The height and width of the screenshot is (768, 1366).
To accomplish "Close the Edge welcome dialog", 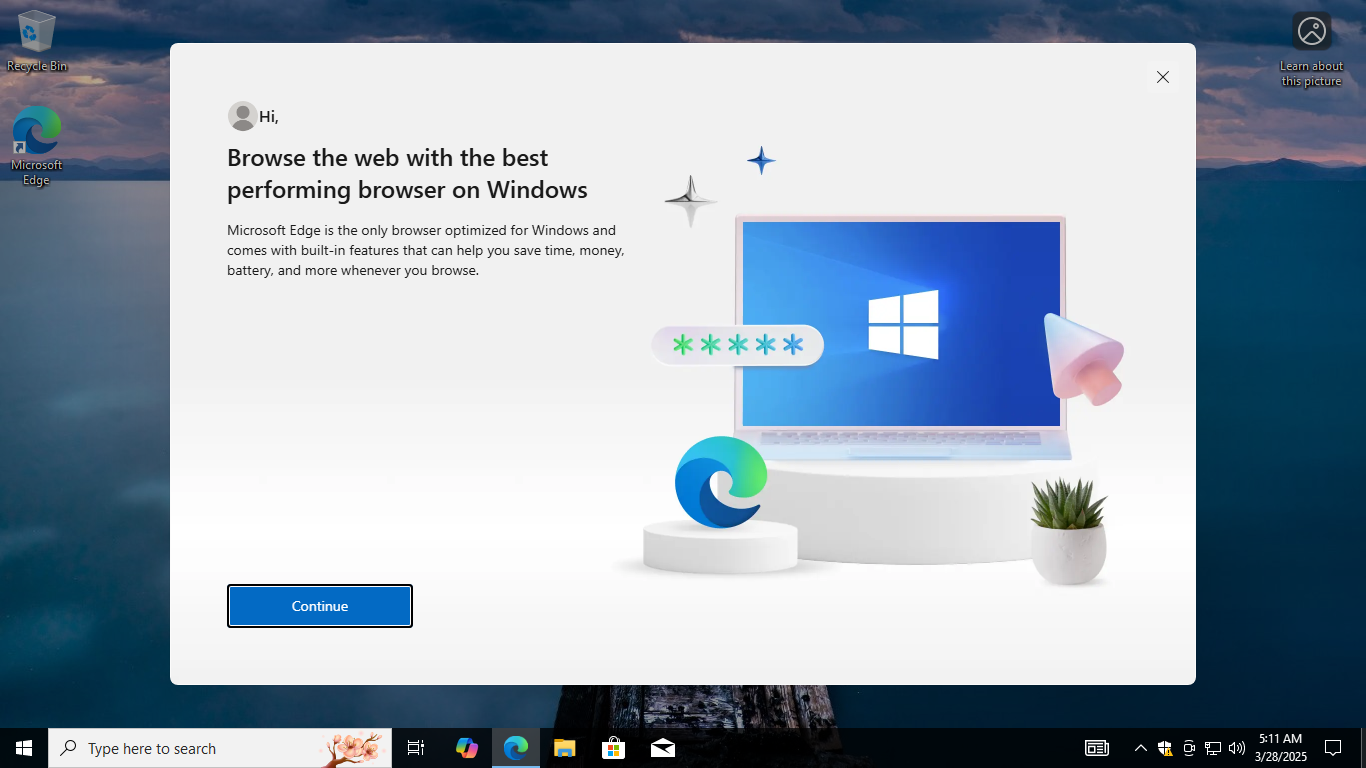I will [1162, 77].
